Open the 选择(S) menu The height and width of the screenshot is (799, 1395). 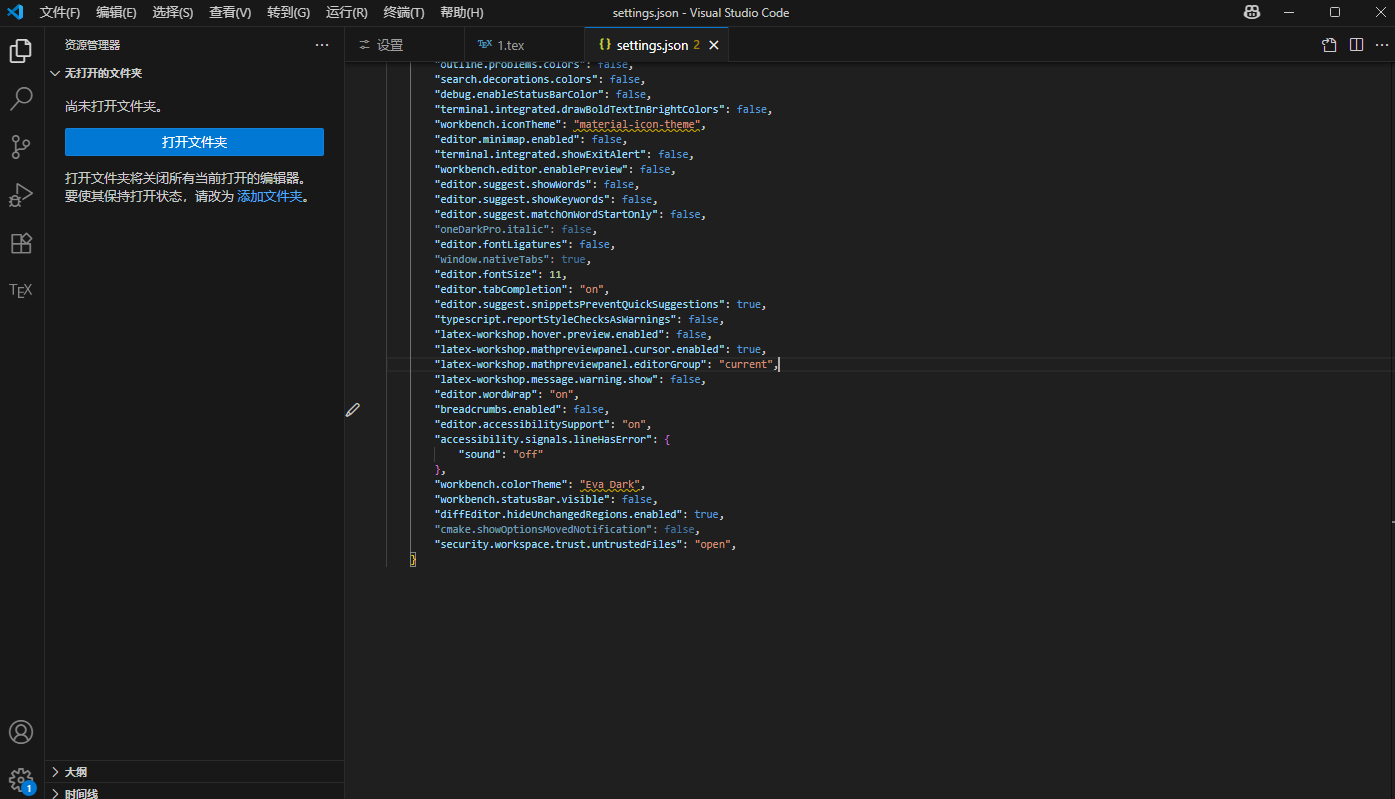[173, 13]
